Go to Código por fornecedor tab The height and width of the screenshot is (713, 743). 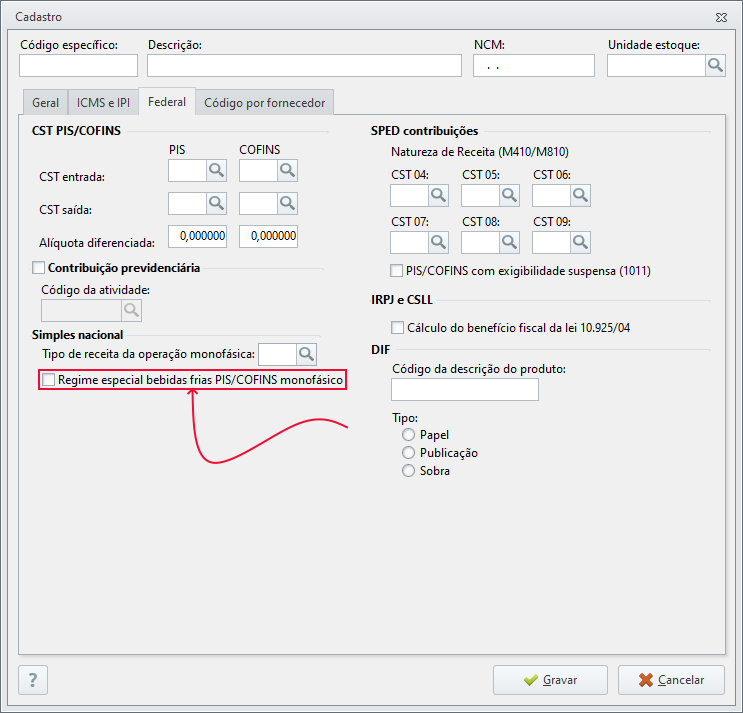click(x=264, y=102)
